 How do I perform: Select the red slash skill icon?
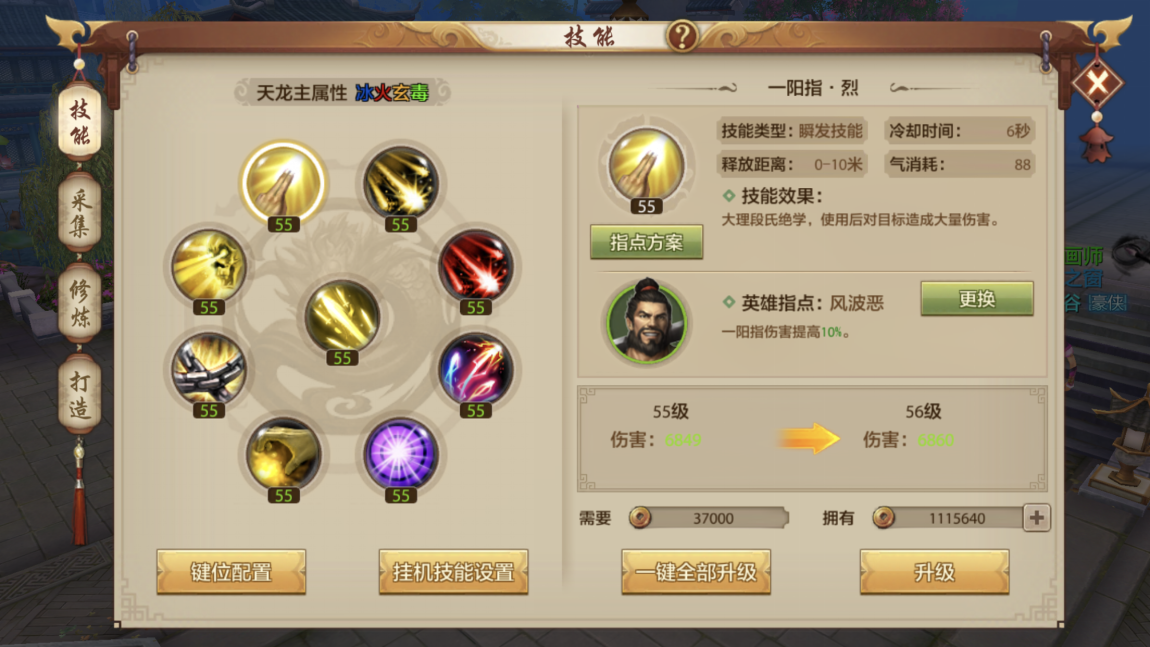point(476,266)
